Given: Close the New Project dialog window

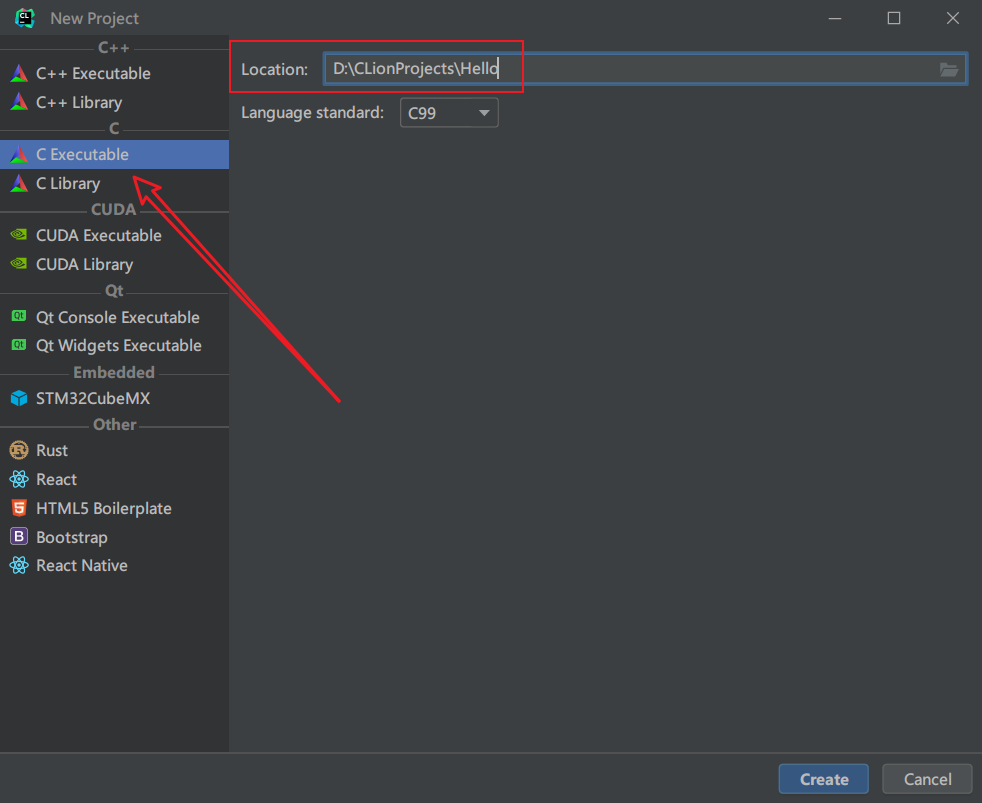Looking at the screenshot, I should [x=953, y=18].
